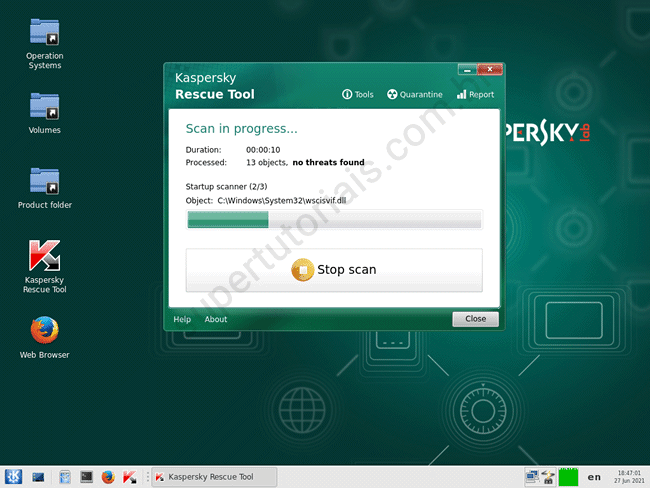Click the Close button in dialog
650x488 pixels.
click(475, 319)
